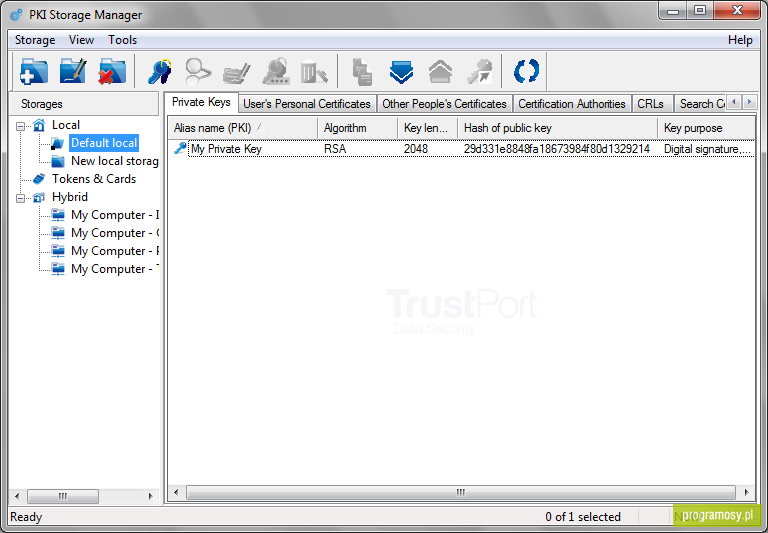Click the key list horizontal scrollbar thumb
768x533 pixels.
(461, 492)
